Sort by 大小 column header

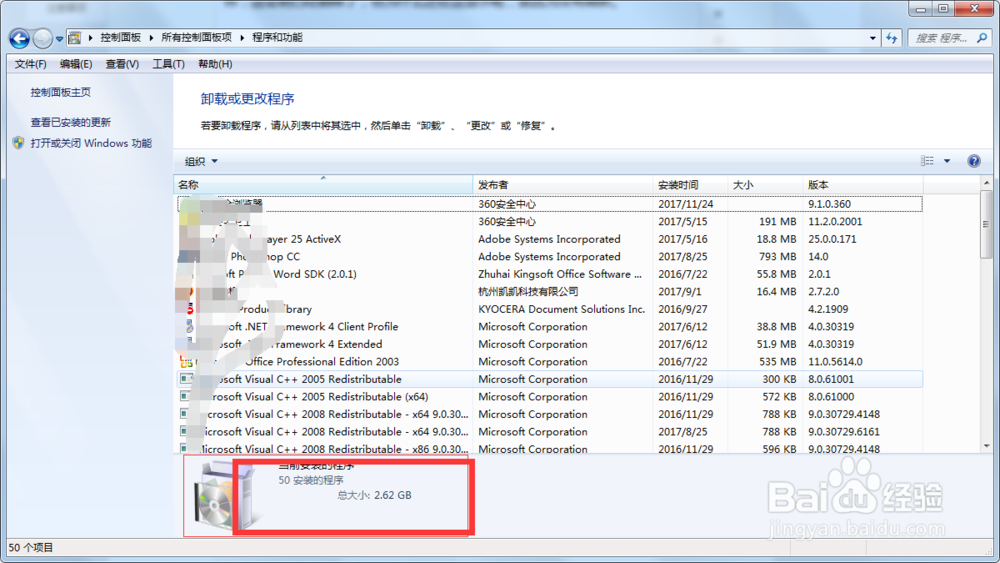click(765, 185)
